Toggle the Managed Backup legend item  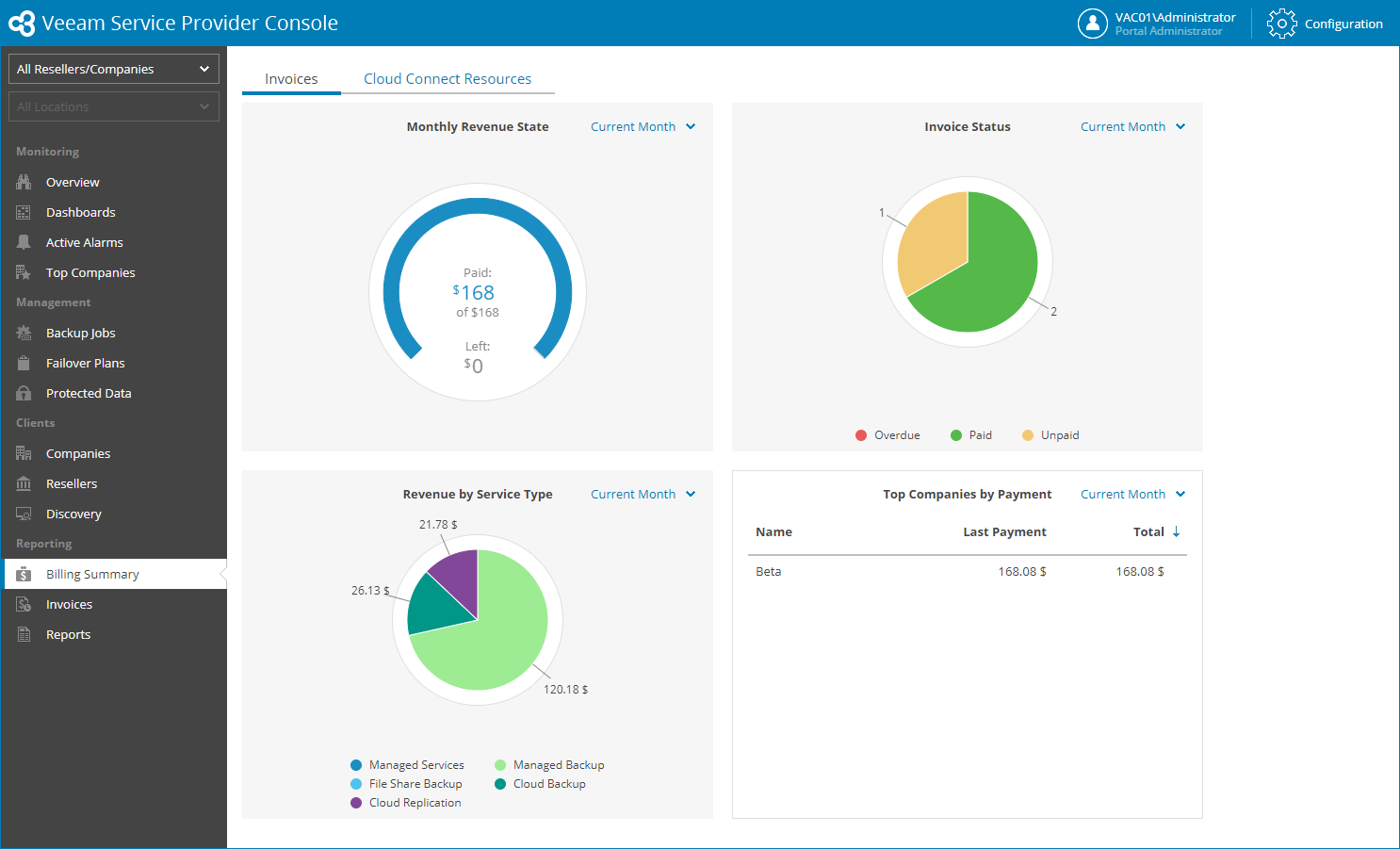(x=549, y=765)
